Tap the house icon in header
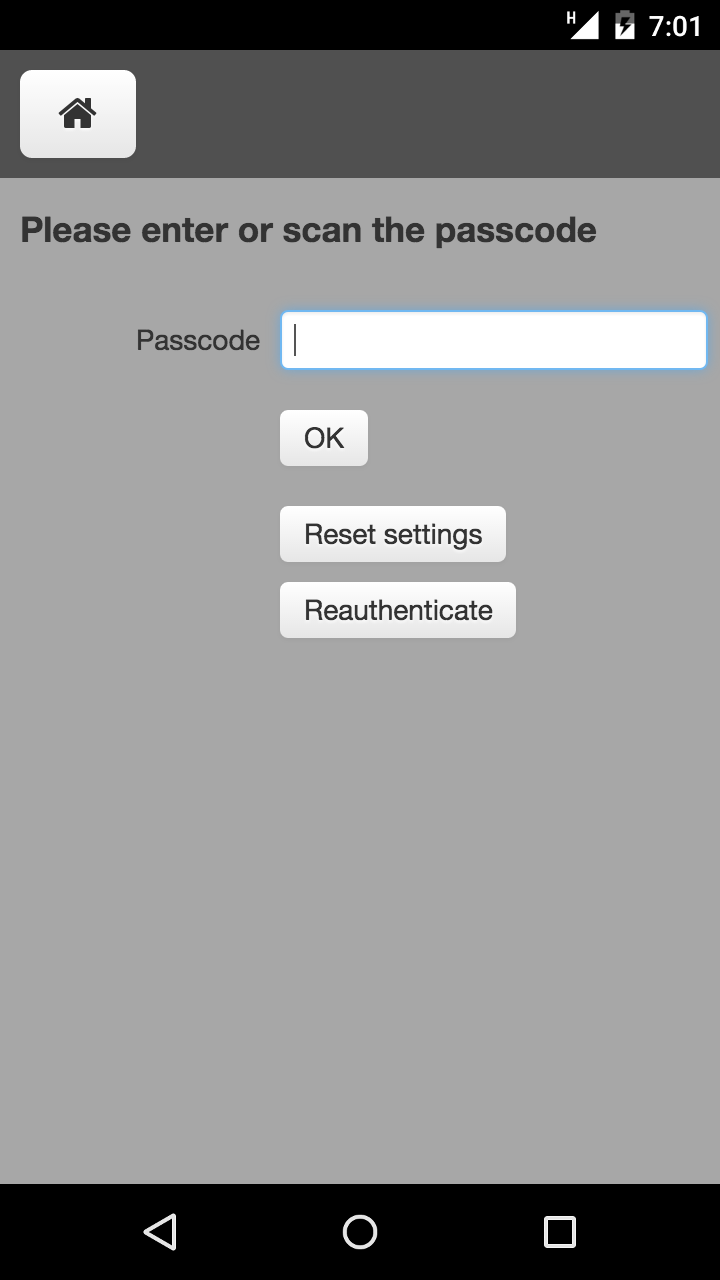This screenshot has height=1280, width=720. [x=78, y=114]
